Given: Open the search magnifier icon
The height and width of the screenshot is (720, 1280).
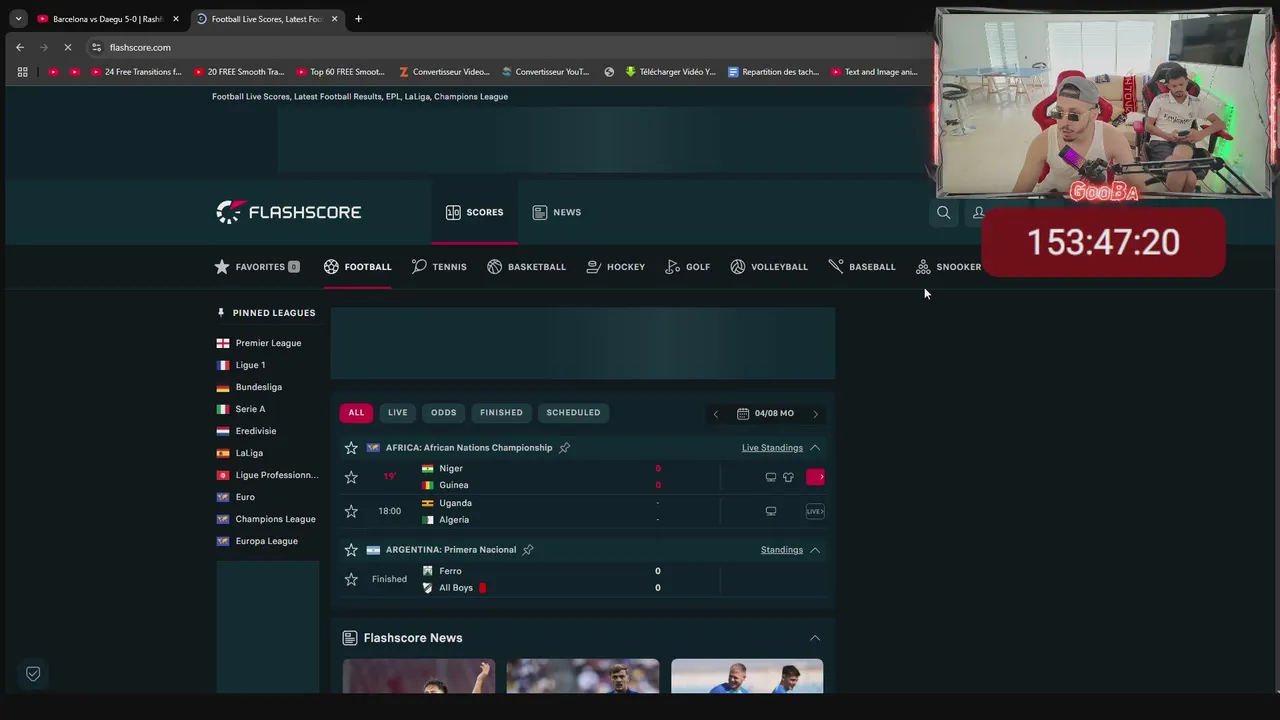Looking at the screenshot, I should pyautogui.click(x=943, y=212).
